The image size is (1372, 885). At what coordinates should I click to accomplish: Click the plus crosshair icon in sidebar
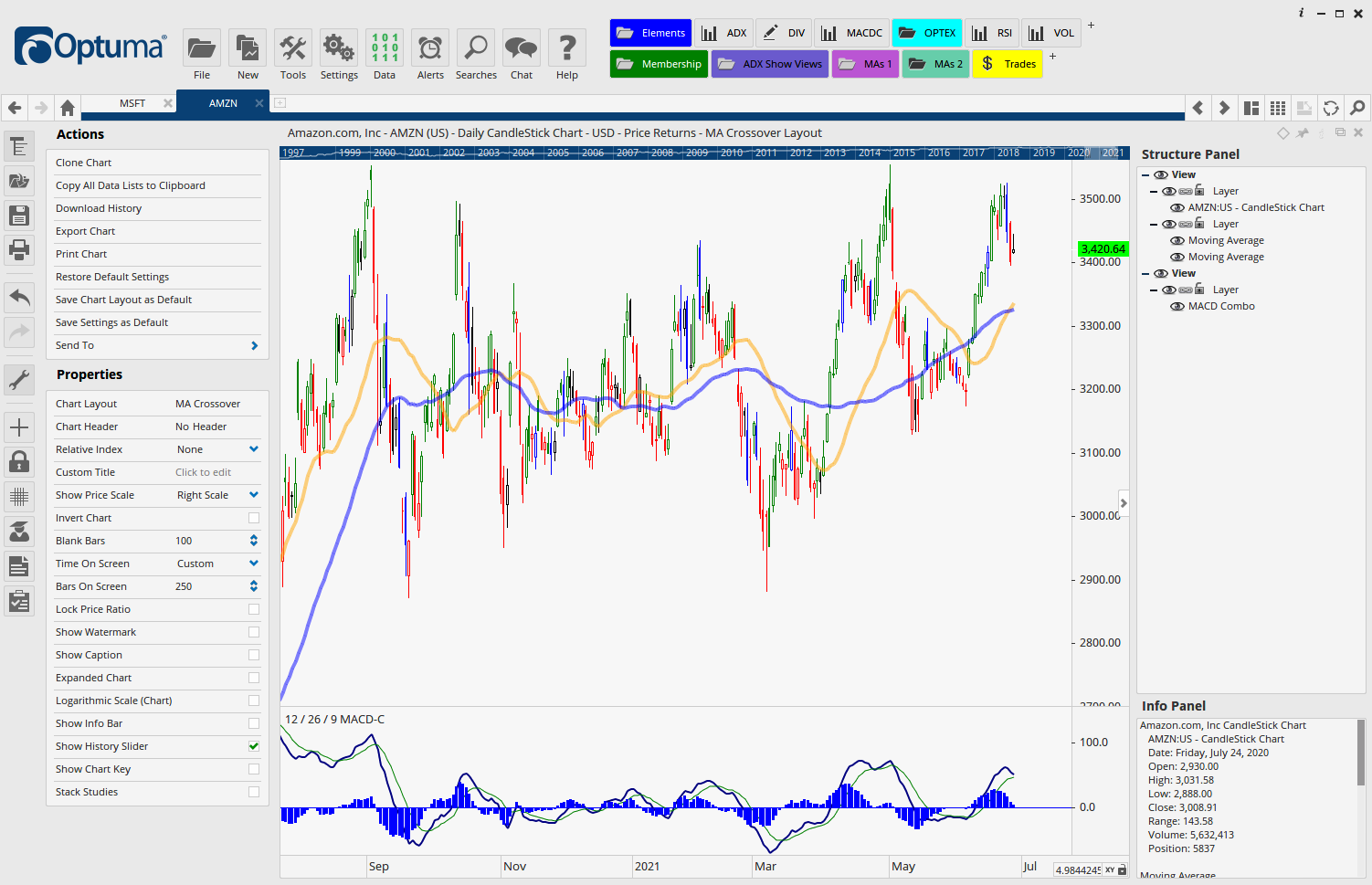(19, 427)
